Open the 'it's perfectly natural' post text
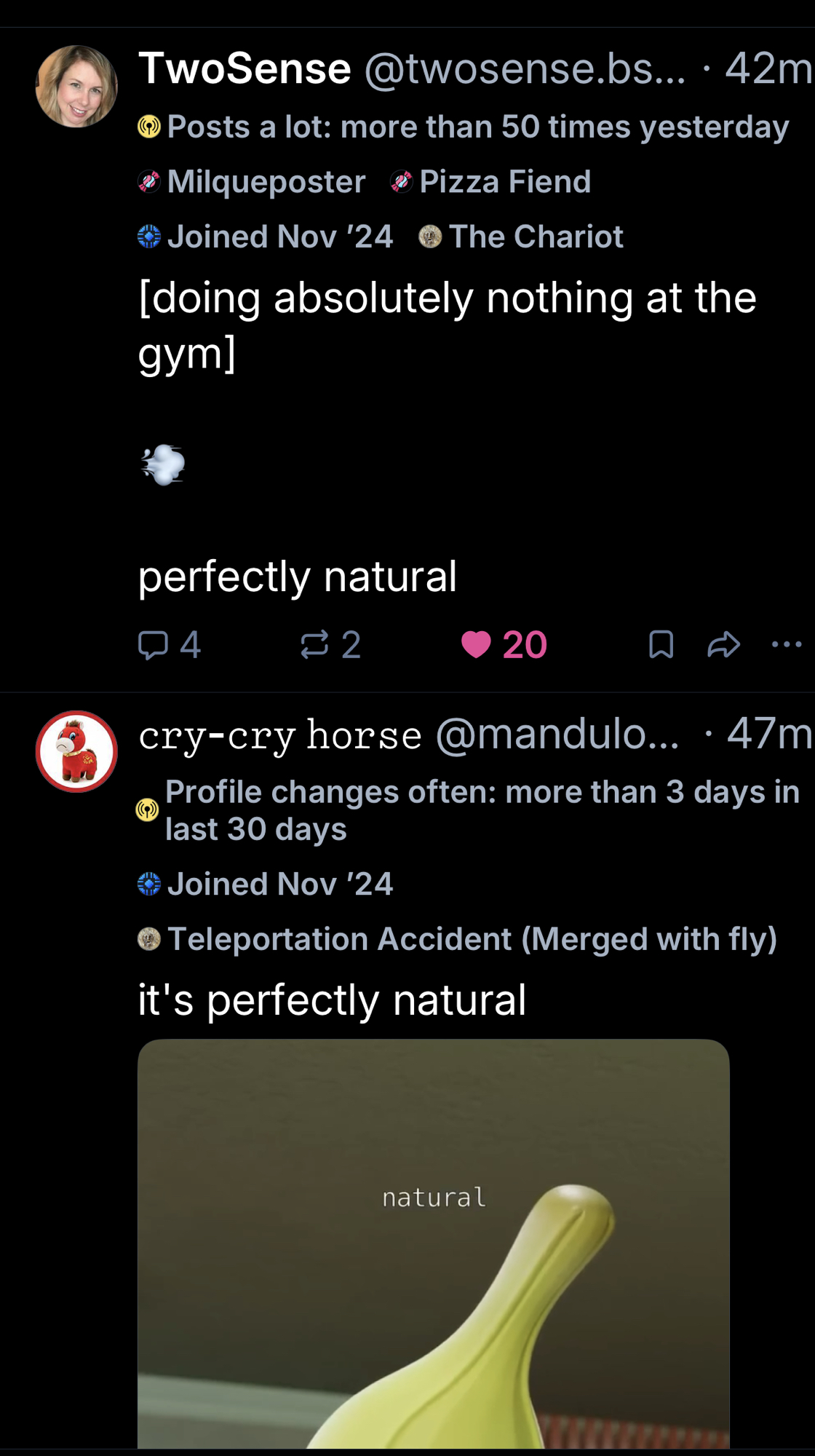Viewport: 815px width, 1456px height. (332, 1000)
